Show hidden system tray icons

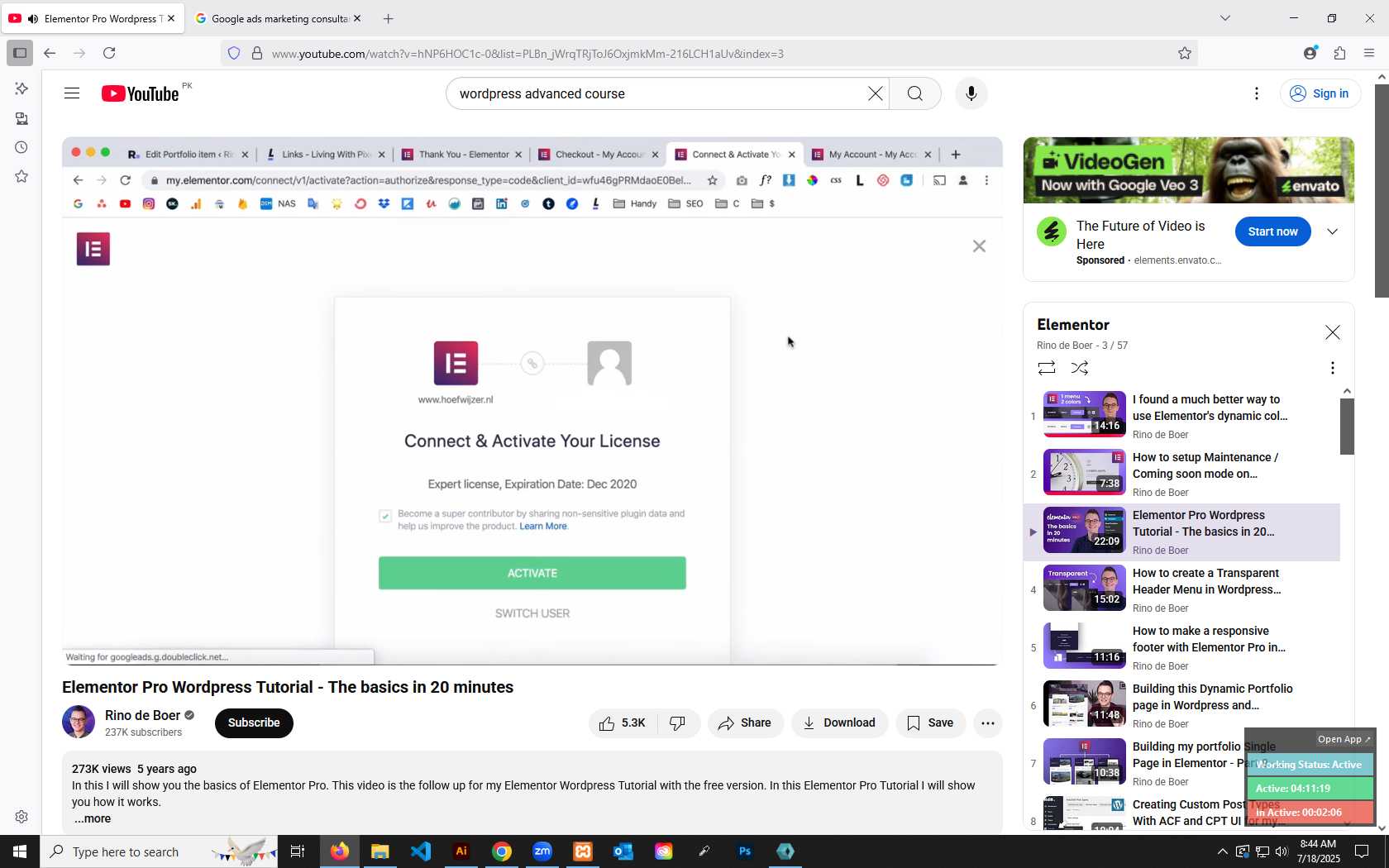1222,851
